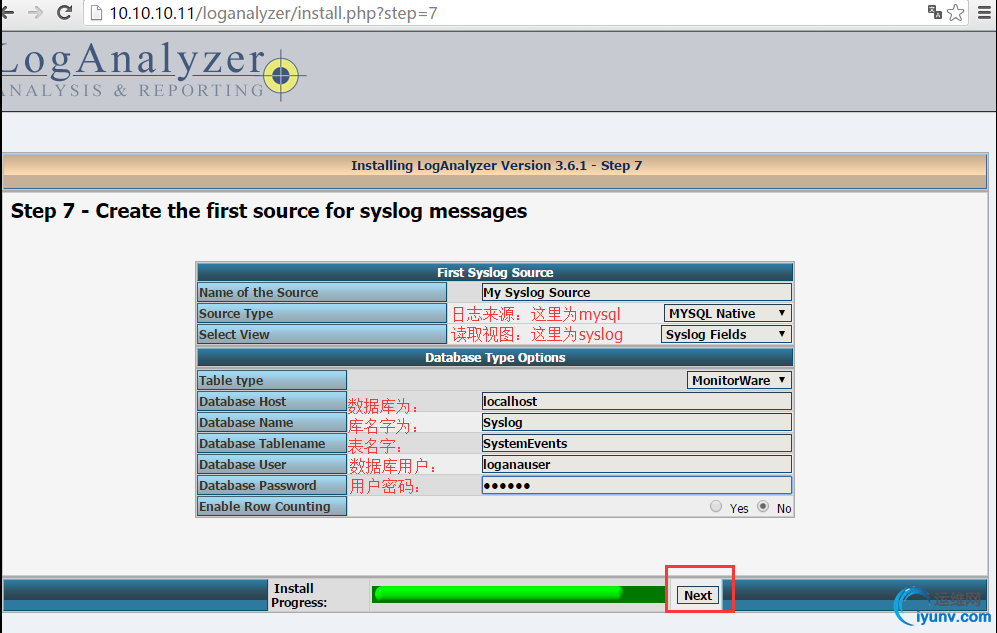Focus the Database Host field
The width and height of the screenshot is (997, 633).
point(636,402)
